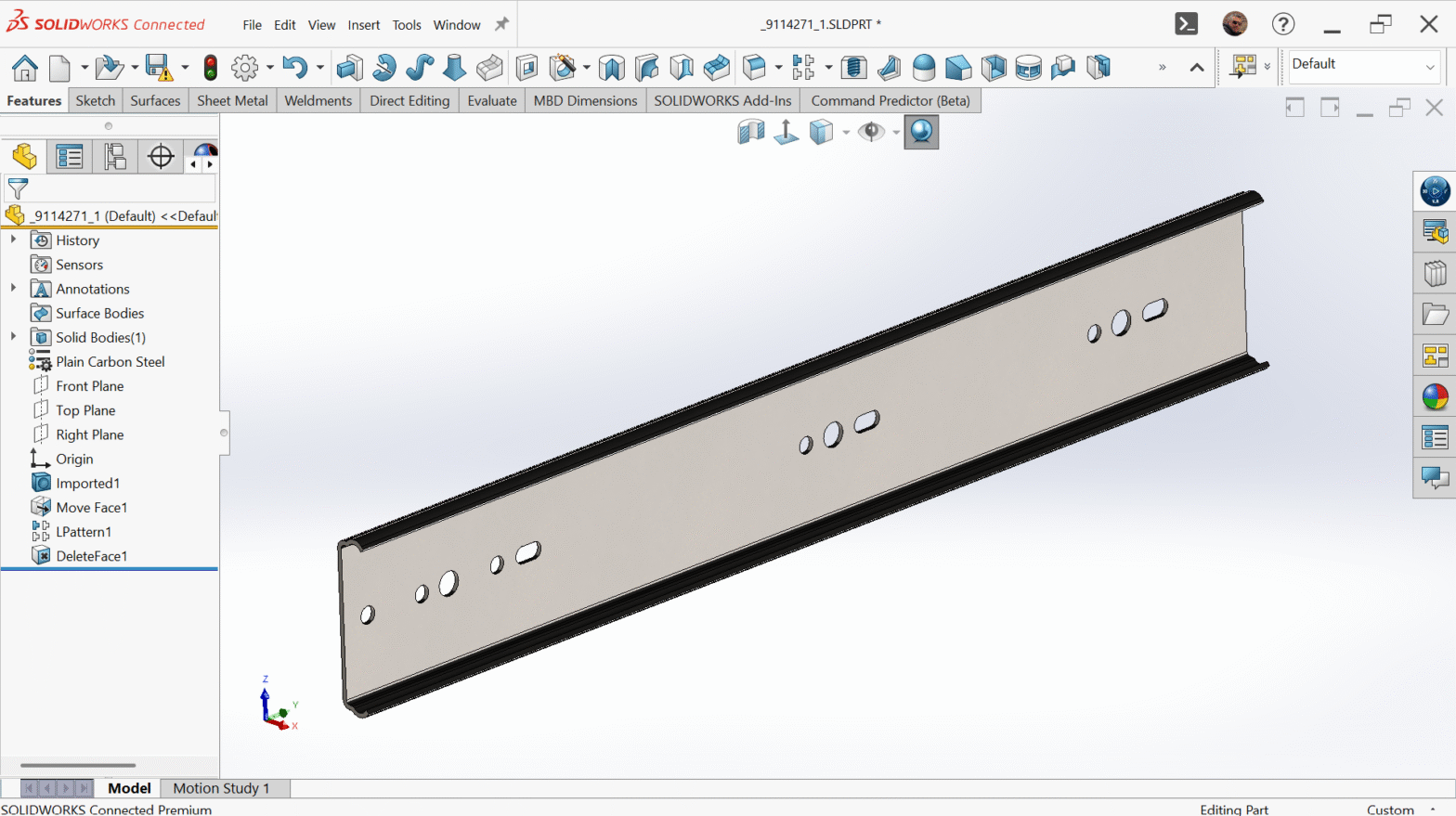Screen dimensions: 1456x816
Task: Open the Appearances color ball in task pane
Action: 1435,397
